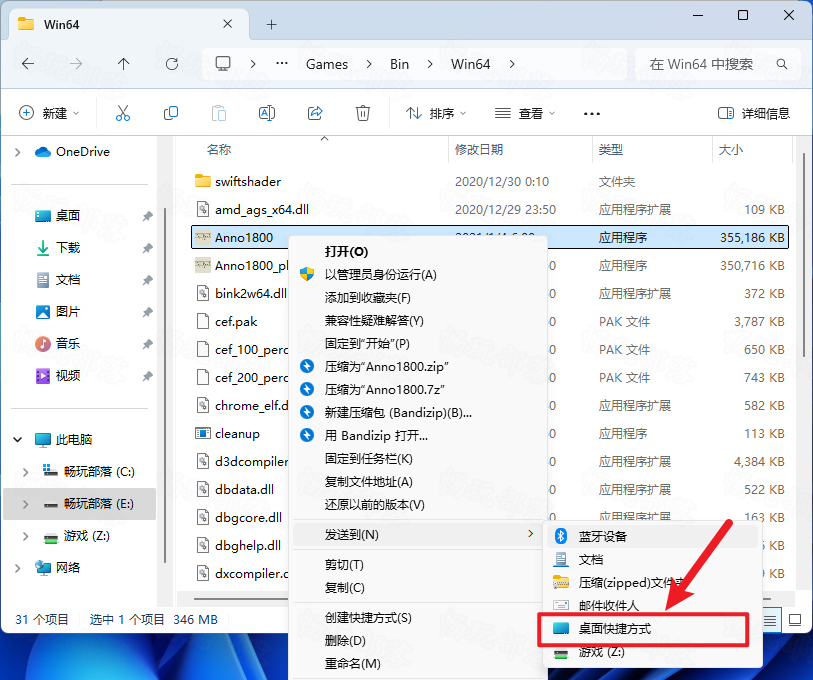
Task: Open 音乐 in quick access
Action: 68,343
